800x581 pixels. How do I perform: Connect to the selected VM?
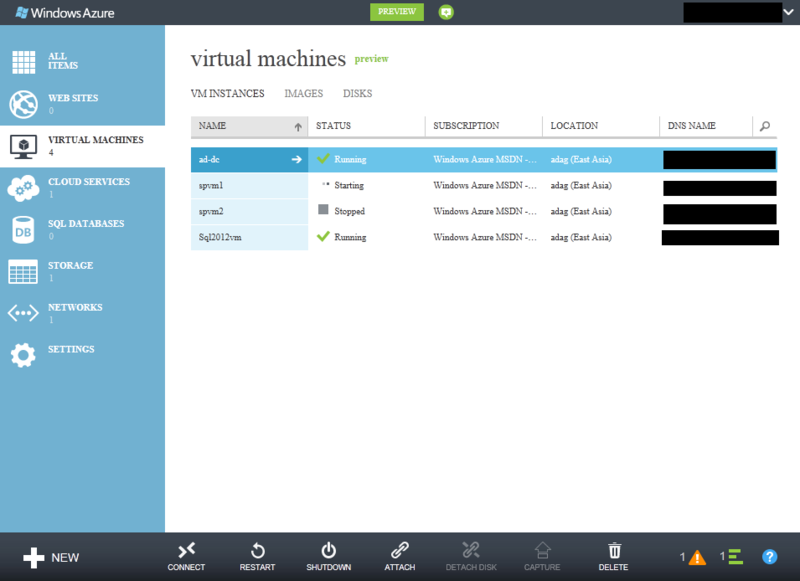pyautogui.click(x=186, y=557)
